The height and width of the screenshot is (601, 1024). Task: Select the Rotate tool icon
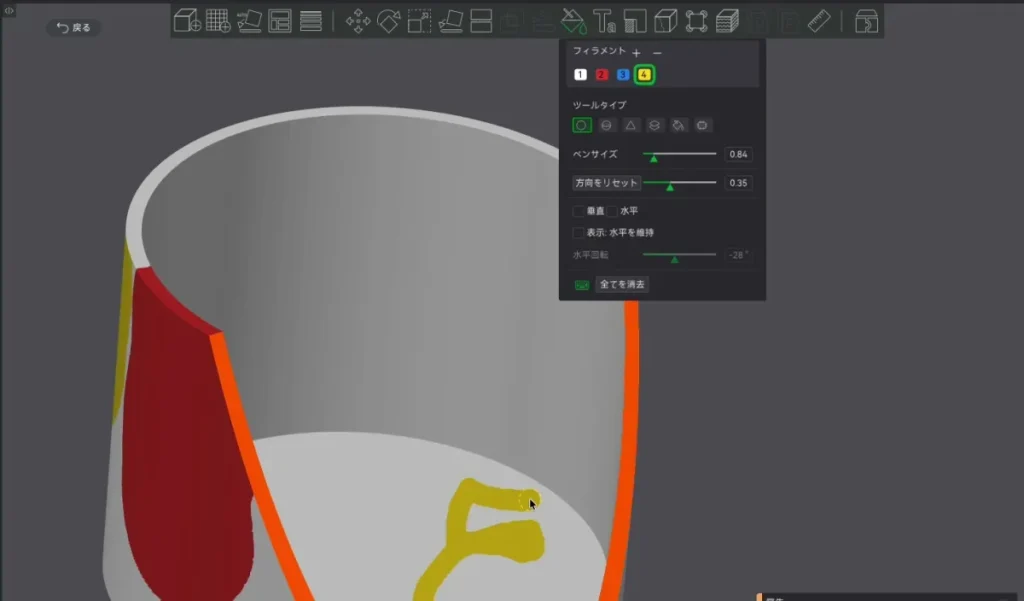(389, 21)
